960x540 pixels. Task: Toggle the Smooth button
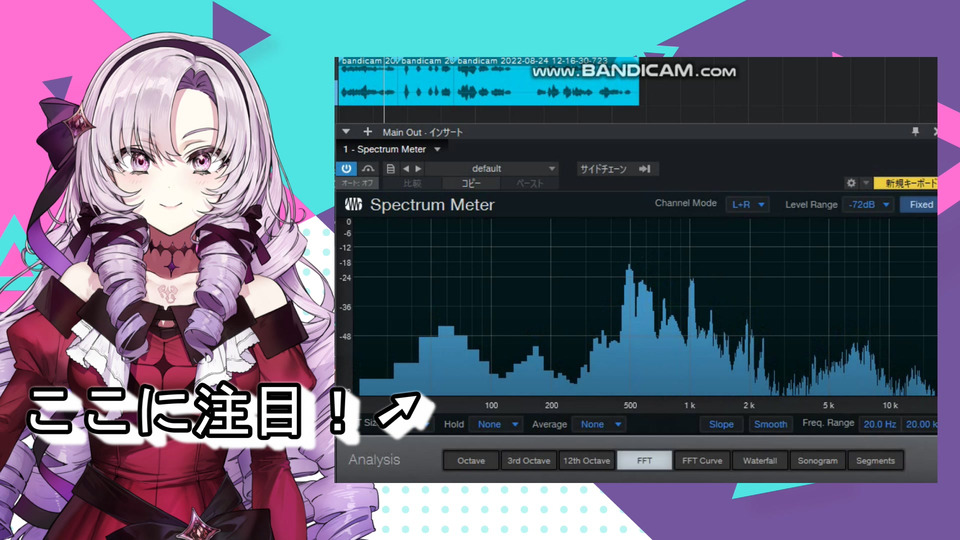click(770, 424)
